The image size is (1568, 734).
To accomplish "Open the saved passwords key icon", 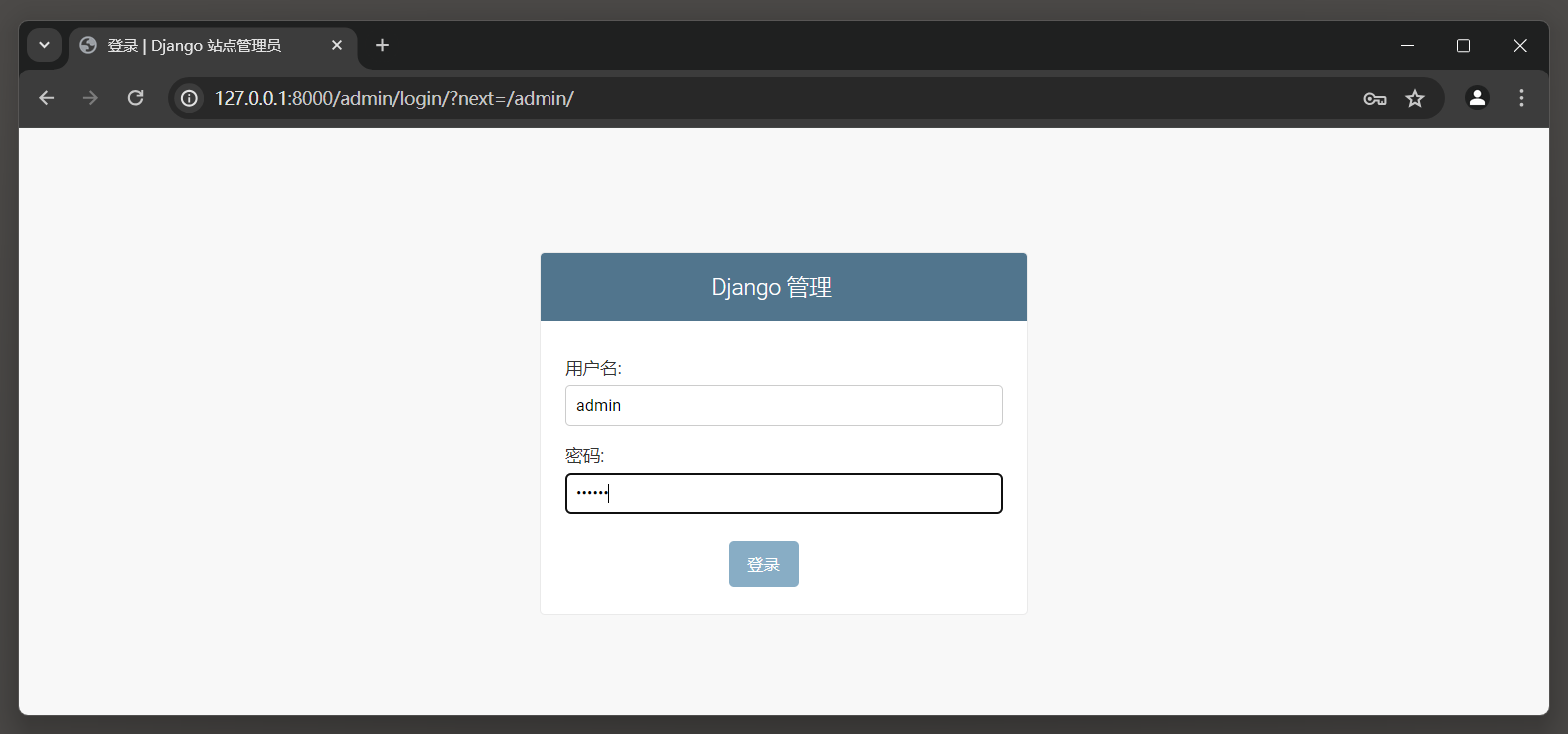I will (1375, 98).
